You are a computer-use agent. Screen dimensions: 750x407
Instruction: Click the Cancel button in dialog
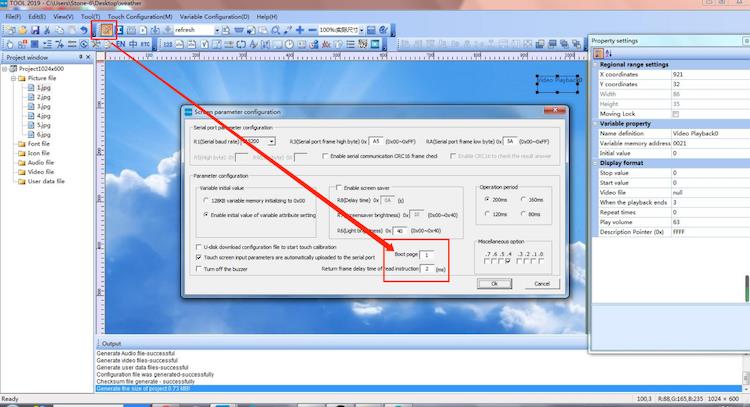point(541,284)
